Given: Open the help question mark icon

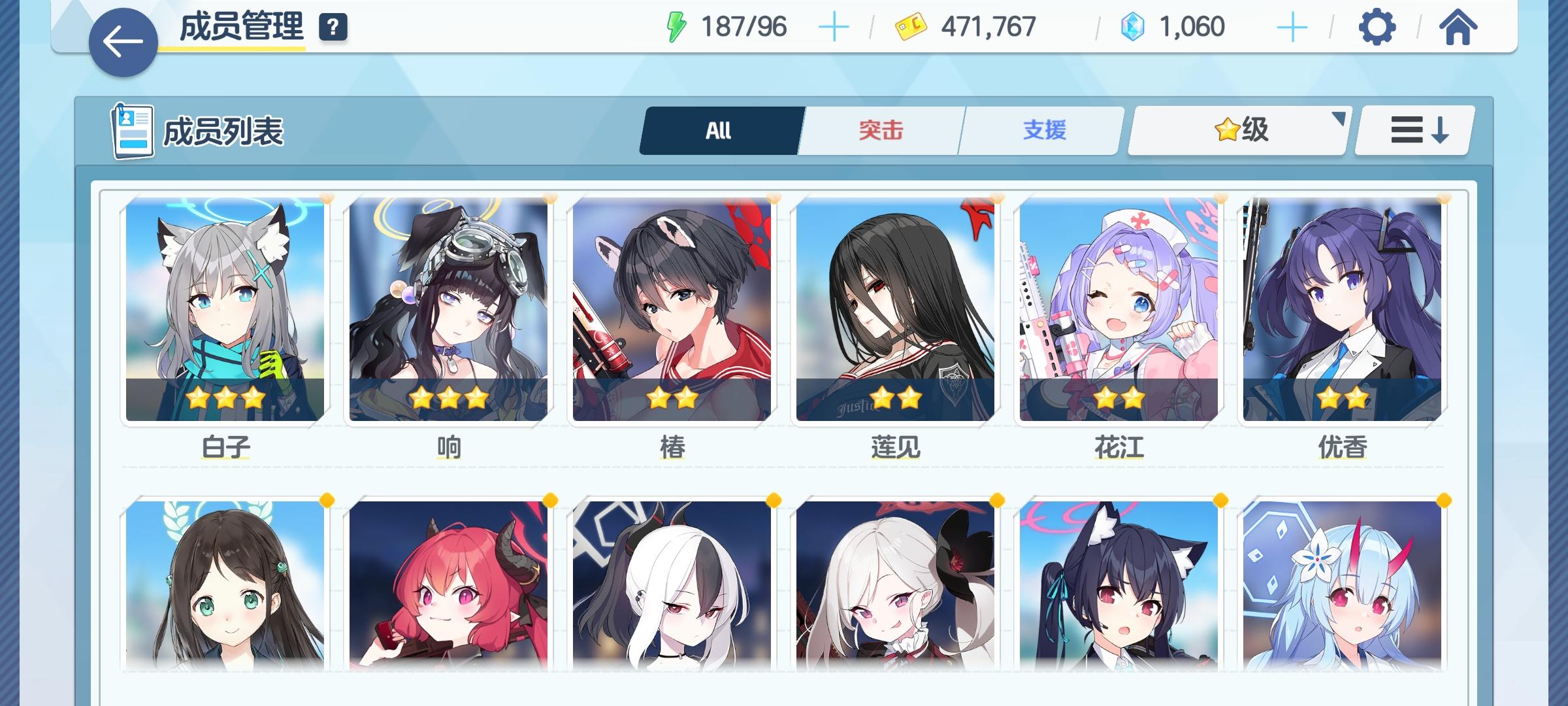Looking at the screenshot, I should [x=333, y=27].
